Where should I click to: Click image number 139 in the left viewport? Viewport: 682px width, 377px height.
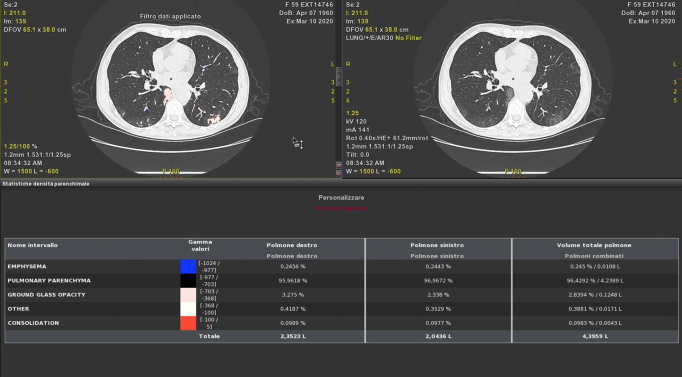(x=20, y=21)
